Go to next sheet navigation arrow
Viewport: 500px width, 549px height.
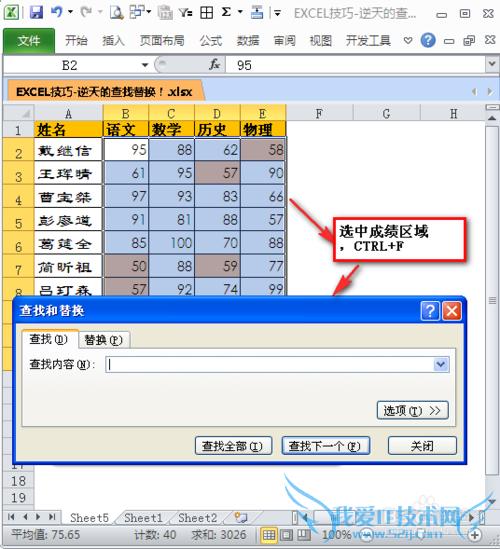(x=38, y=517)
